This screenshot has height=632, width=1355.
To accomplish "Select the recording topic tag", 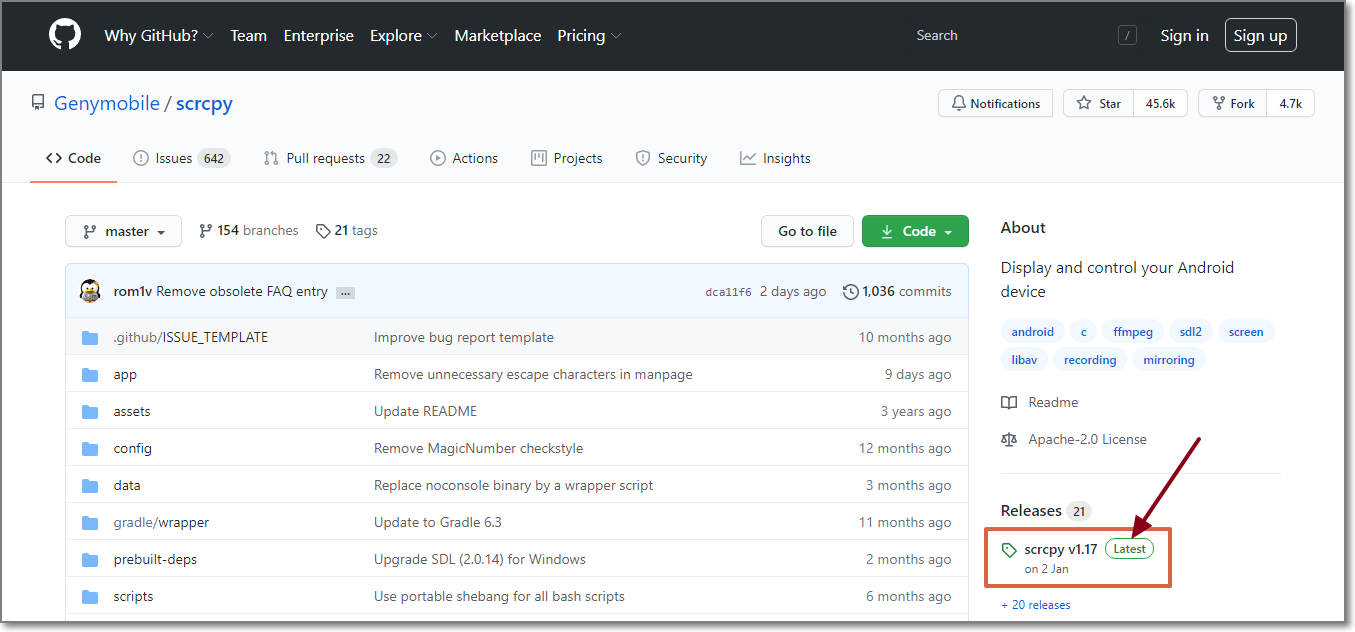I will pyautogui.click(x=1090, y=360).
